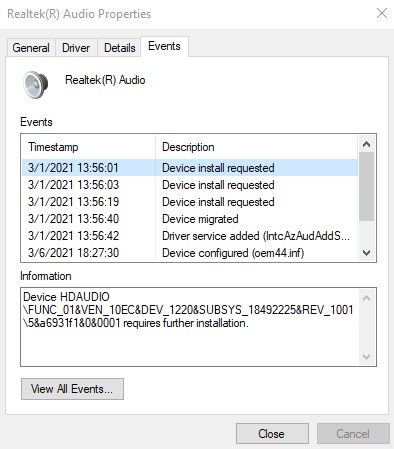Click the Timestamp column header
This screenshot has height=449, width=394.
click(x=88, y=147)
